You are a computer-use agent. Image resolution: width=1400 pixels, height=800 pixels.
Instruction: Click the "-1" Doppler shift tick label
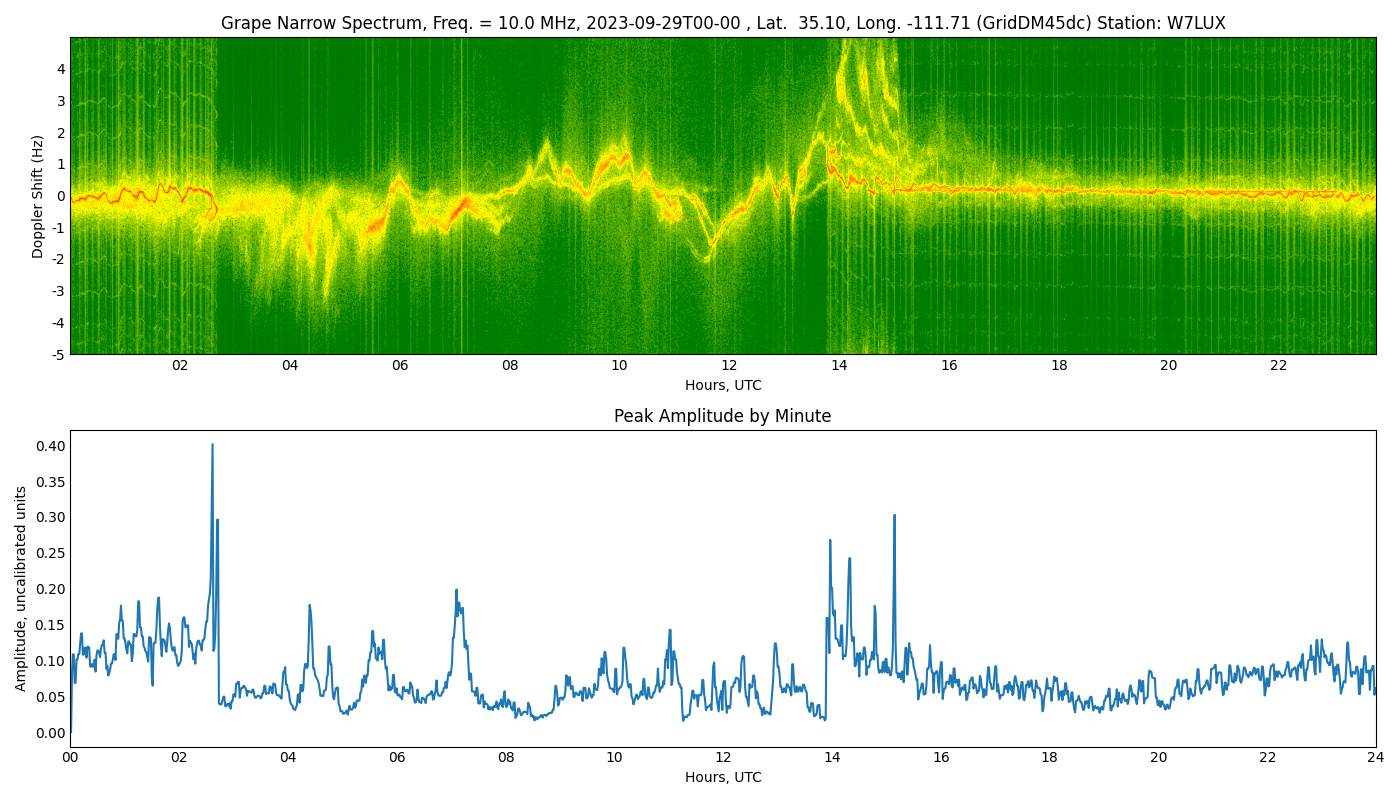tap(59, 228)
